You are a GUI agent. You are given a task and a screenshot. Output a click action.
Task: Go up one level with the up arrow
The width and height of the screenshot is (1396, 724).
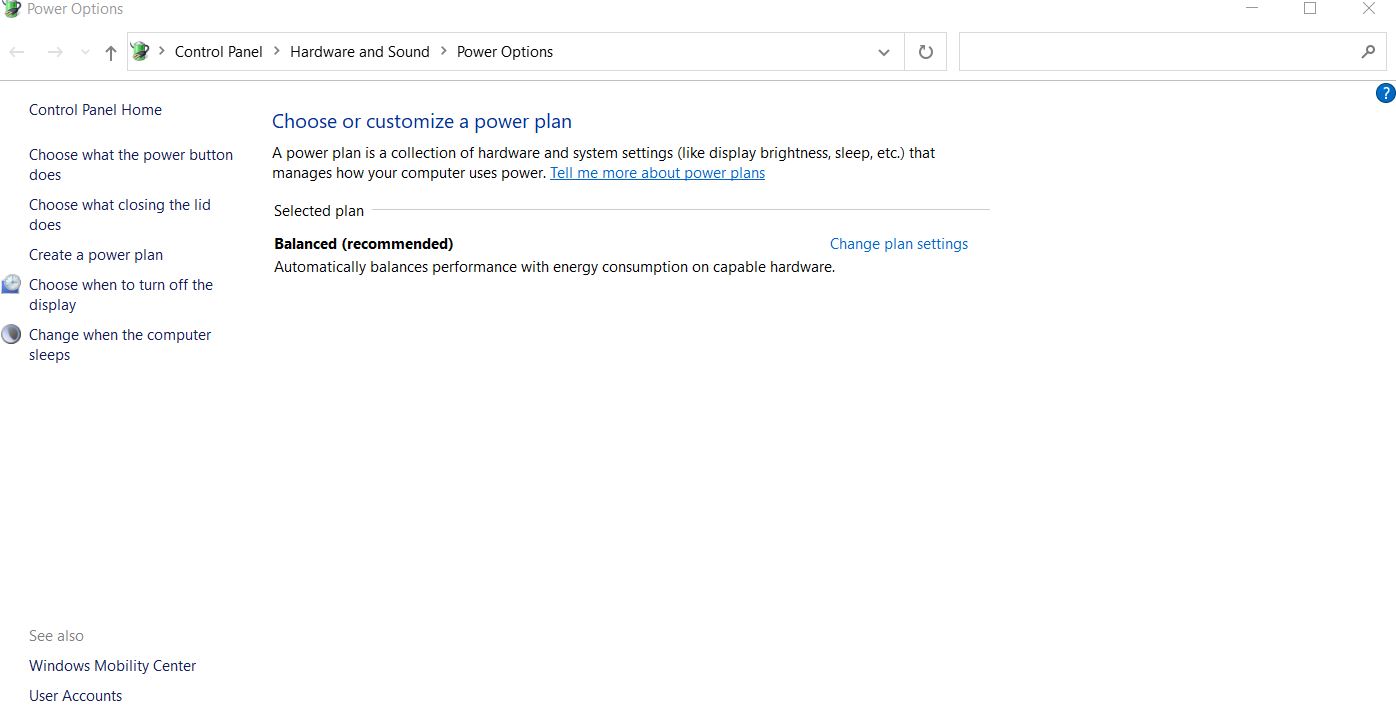[x=111, y=52]
